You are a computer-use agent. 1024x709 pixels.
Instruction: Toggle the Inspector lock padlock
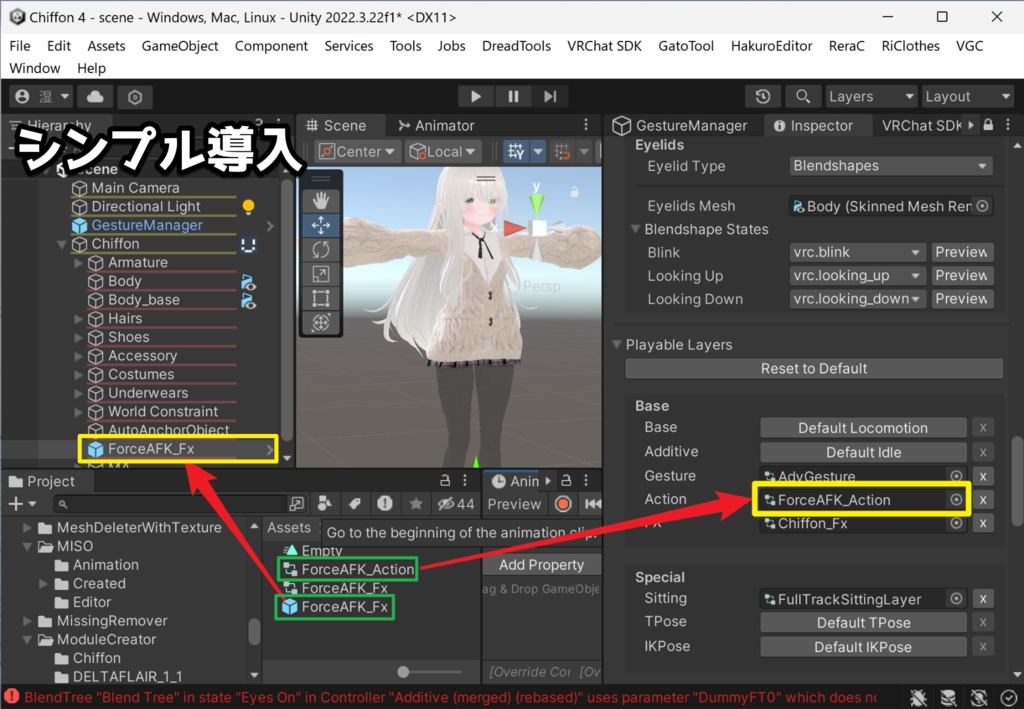pyautogui.click(x=988, y=125)
